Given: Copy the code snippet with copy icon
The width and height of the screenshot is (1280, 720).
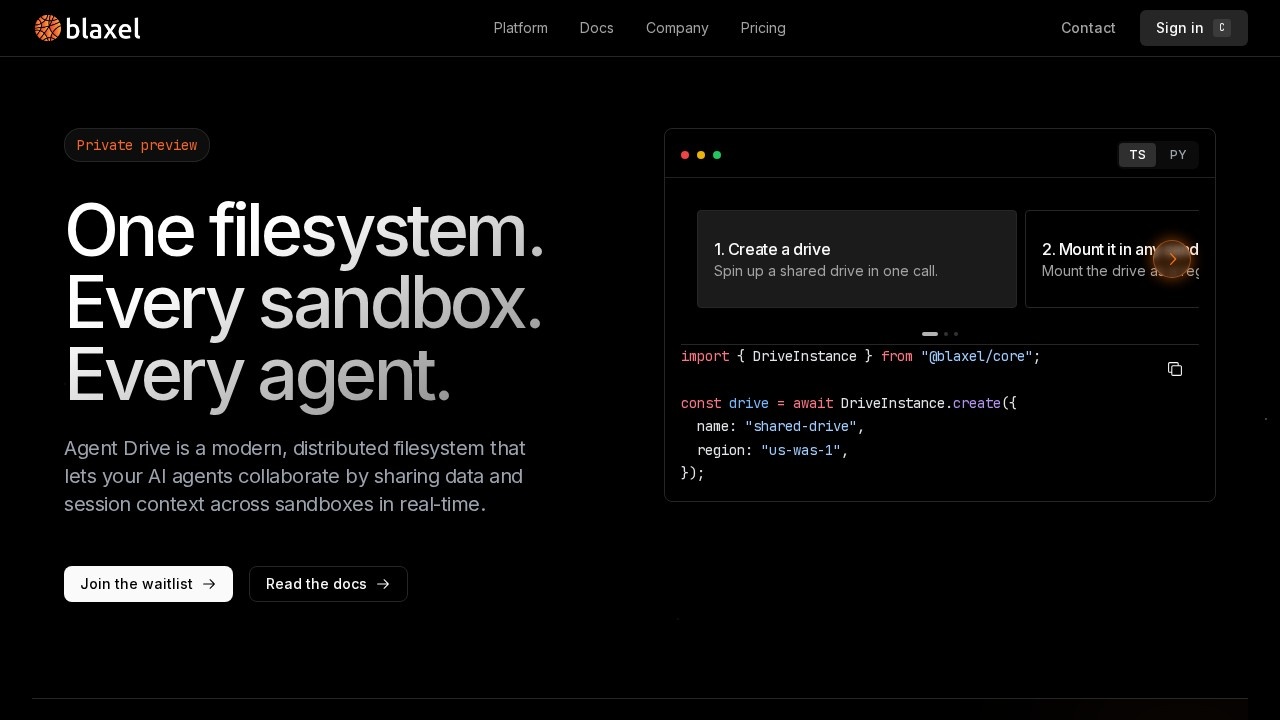Looking at the screenshot, I should point(1175,369).
